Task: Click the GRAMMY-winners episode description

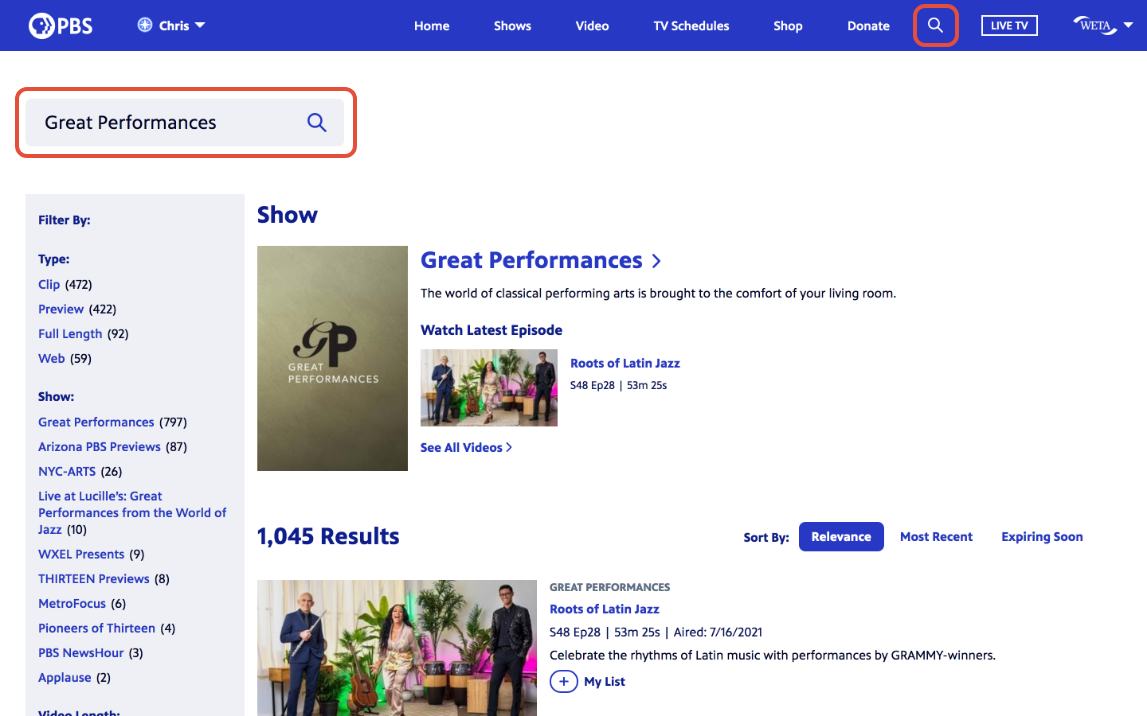Action: coord(772,655)
